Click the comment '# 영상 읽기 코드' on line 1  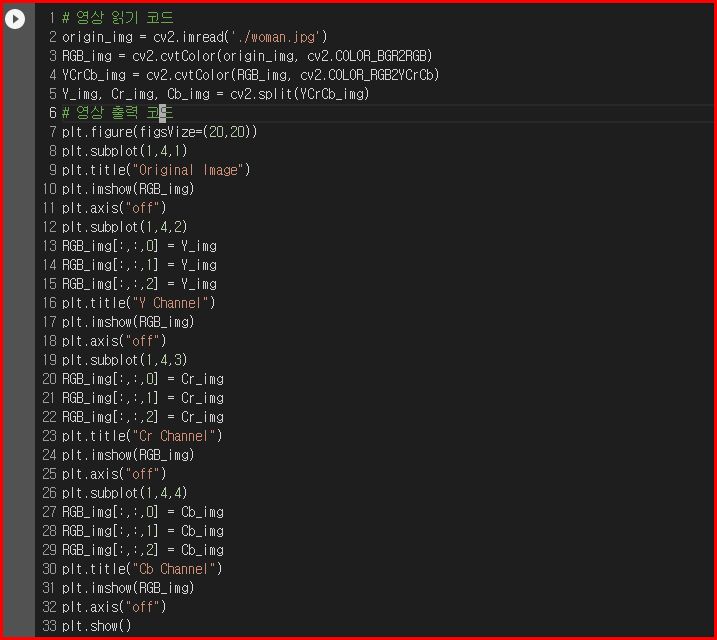pyautogui.click(x=118, y=18)
